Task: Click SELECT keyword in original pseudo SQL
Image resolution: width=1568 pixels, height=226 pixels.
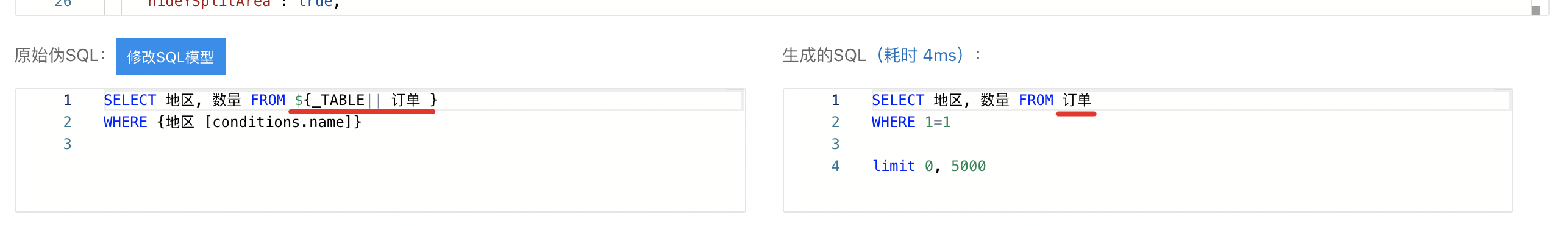Action: [x=130, y=100]
